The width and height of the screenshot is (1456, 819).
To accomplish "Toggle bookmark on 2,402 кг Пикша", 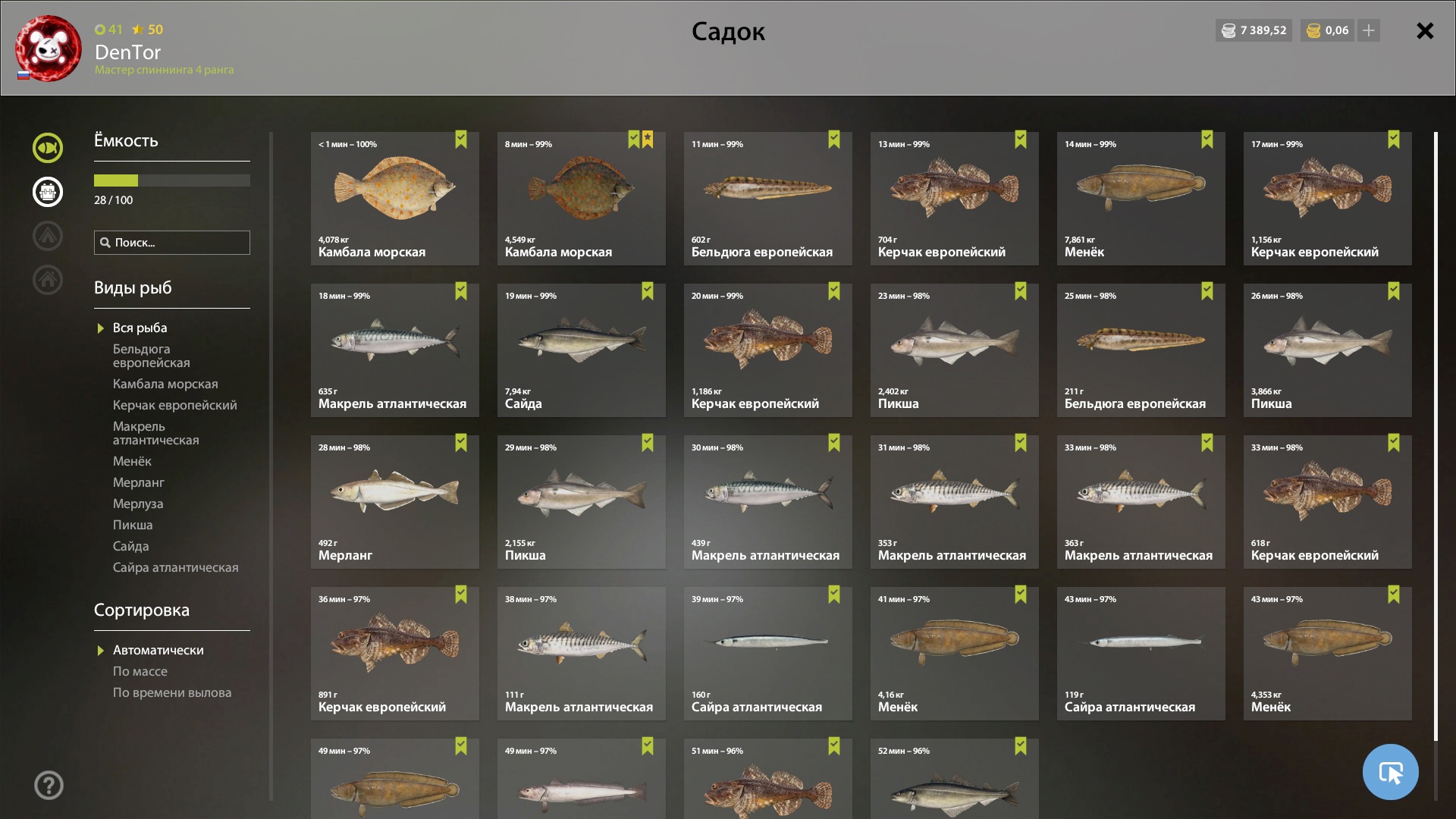I will click(x=1021, y=291).
